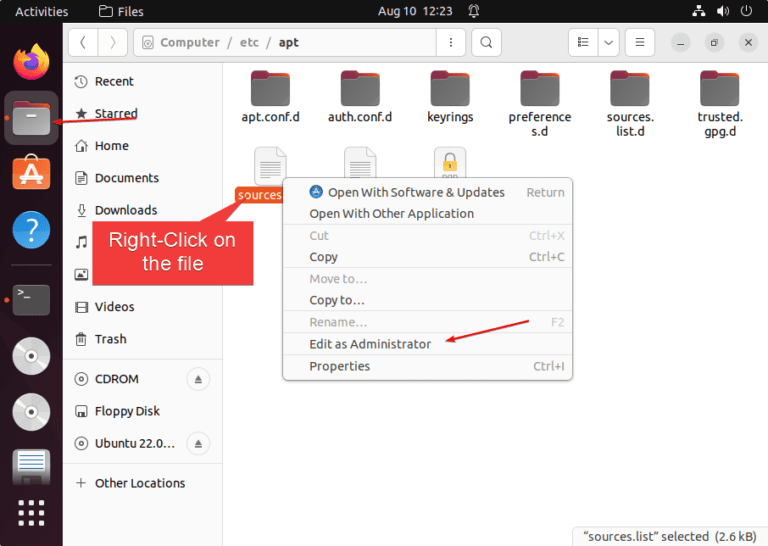Click apt in the path bar
768x546 pixels.
[288, 43]
